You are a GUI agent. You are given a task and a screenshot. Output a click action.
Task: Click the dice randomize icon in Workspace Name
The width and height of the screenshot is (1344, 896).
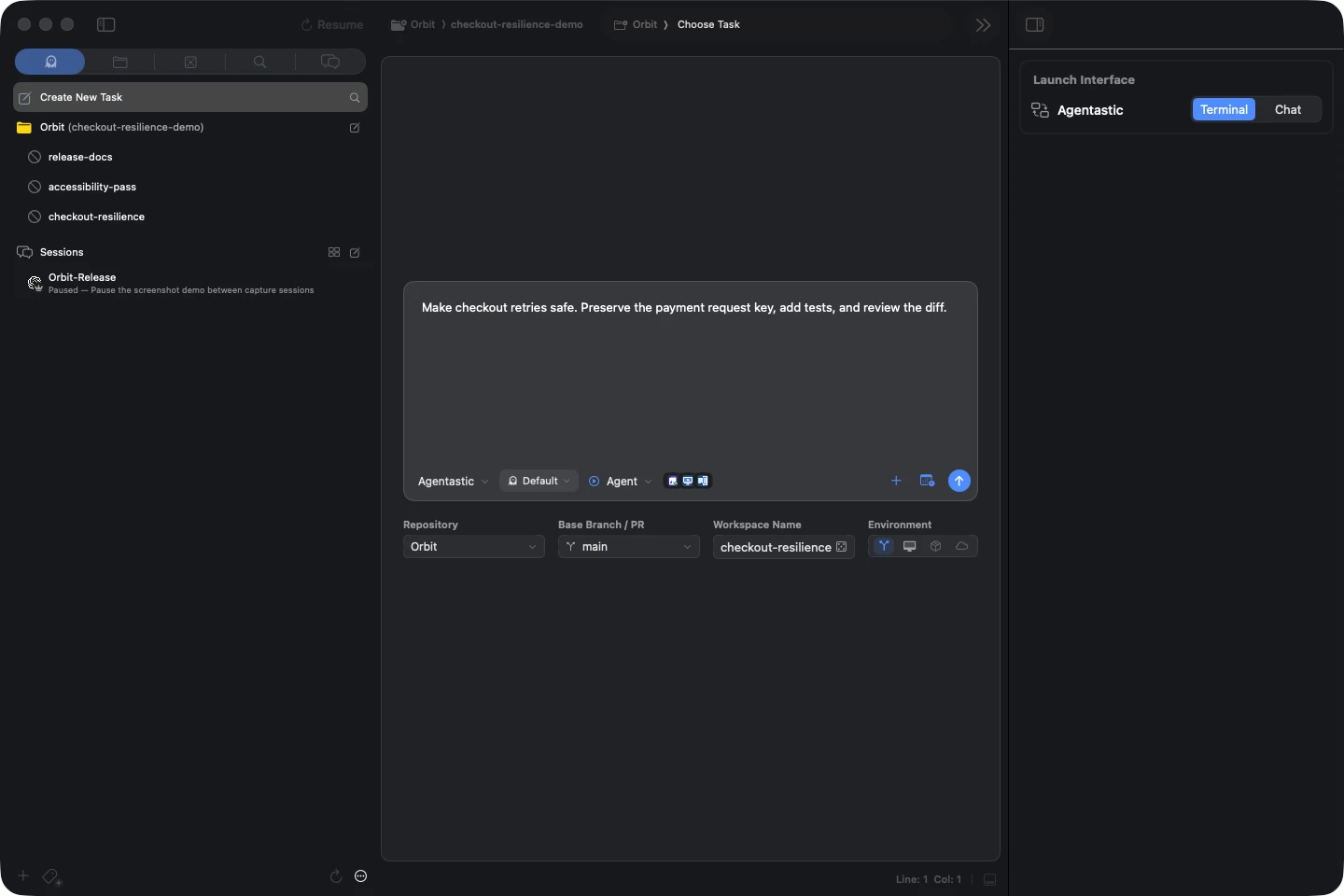pos(841,547)
